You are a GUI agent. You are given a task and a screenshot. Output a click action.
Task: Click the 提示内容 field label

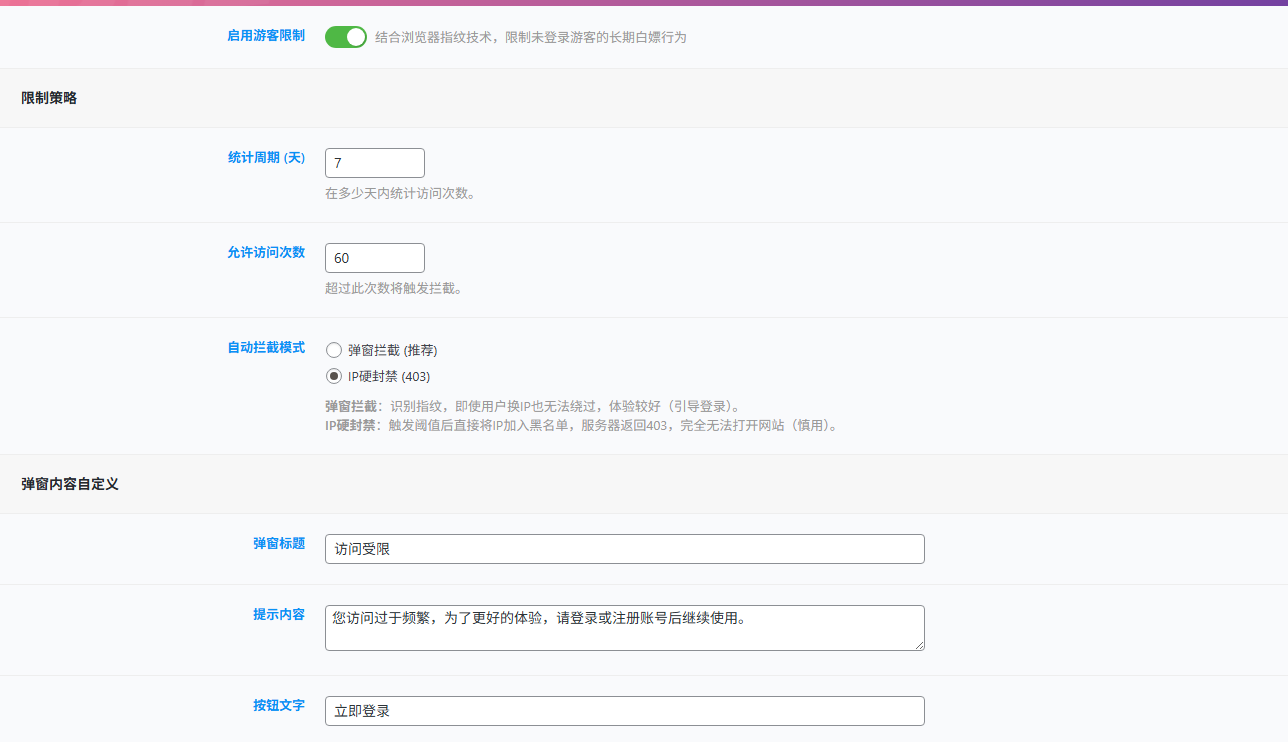279,615
